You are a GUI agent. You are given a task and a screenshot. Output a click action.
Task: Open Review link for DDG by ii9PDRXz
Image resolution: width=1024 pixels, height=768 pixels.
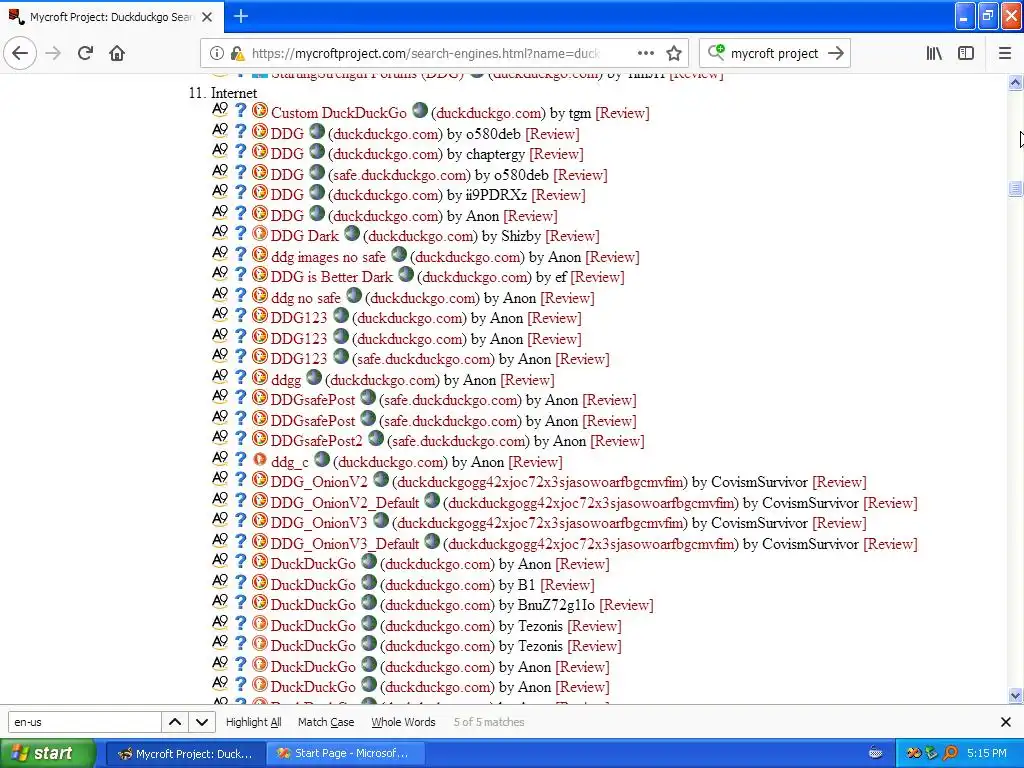coord(558,195)
